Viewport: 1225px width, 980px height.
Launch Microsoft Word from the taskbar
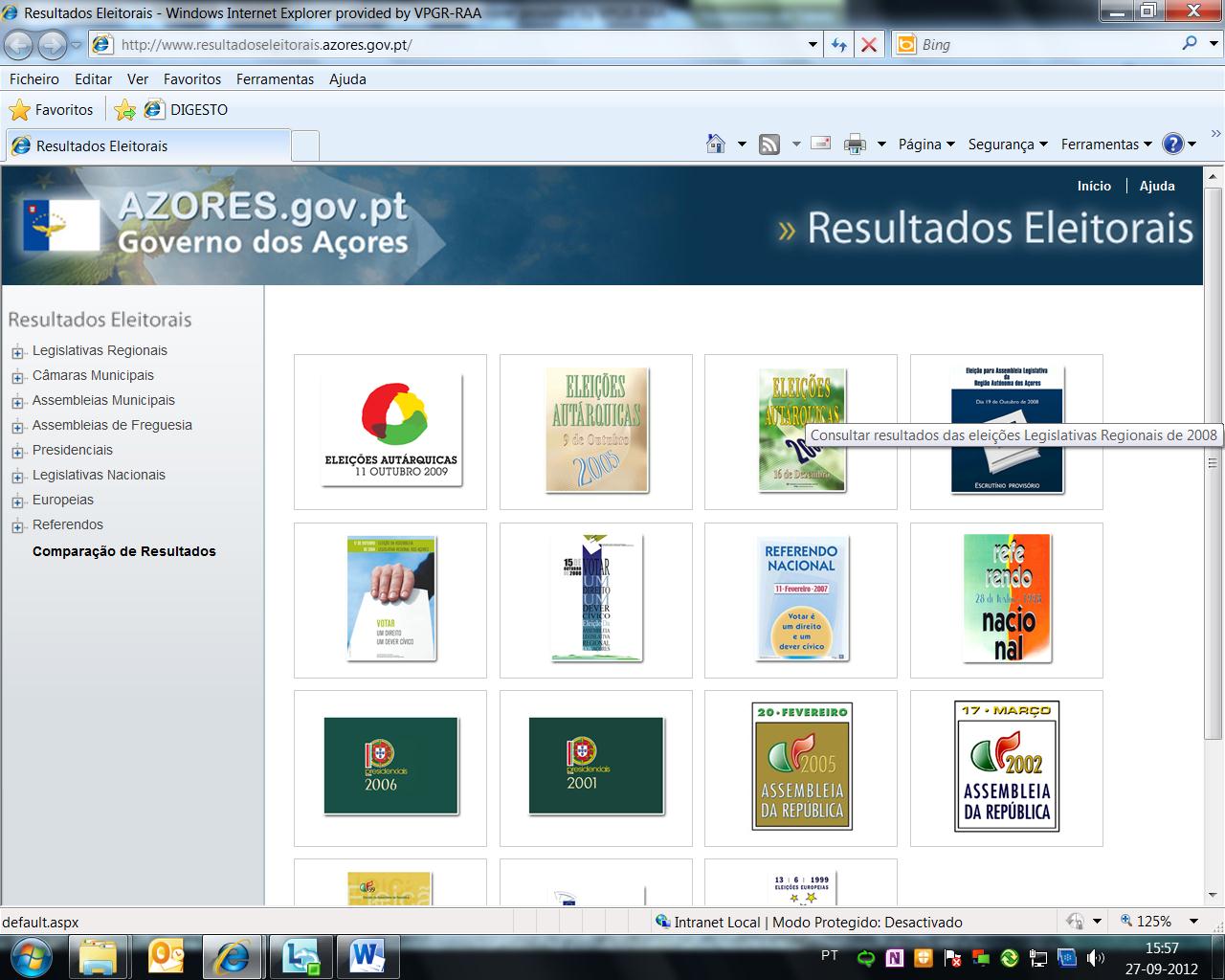[x=368, y=955]
